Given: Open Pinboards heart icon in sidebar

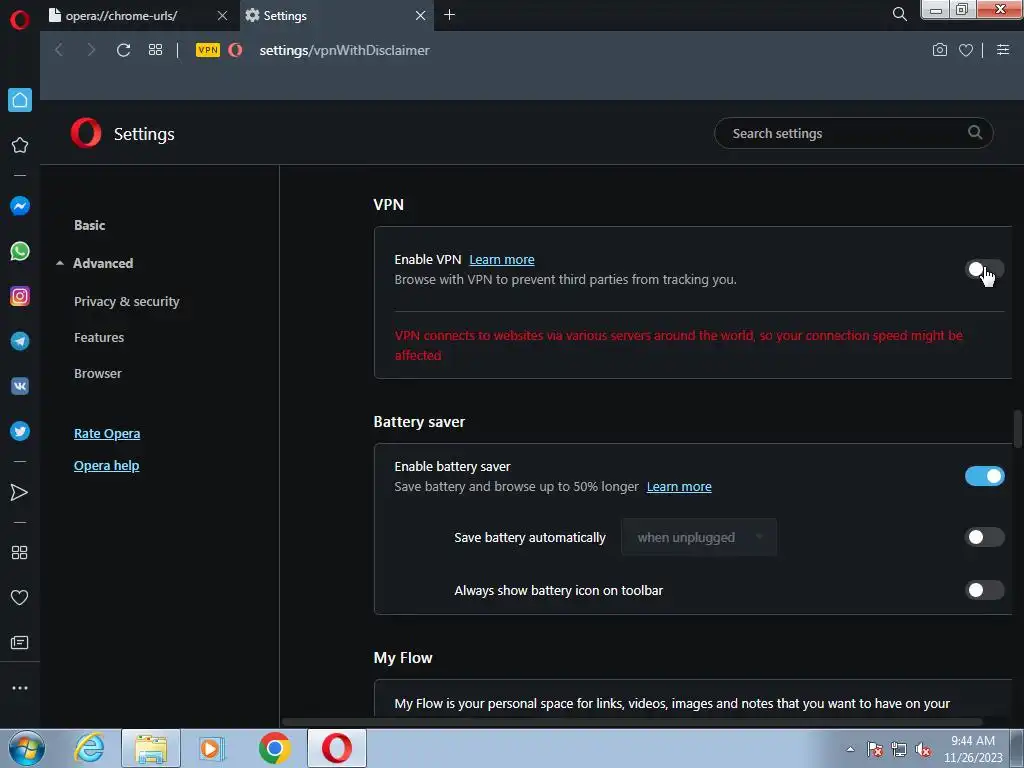Looking at the screenshot, I should click(x=20, y=598).
